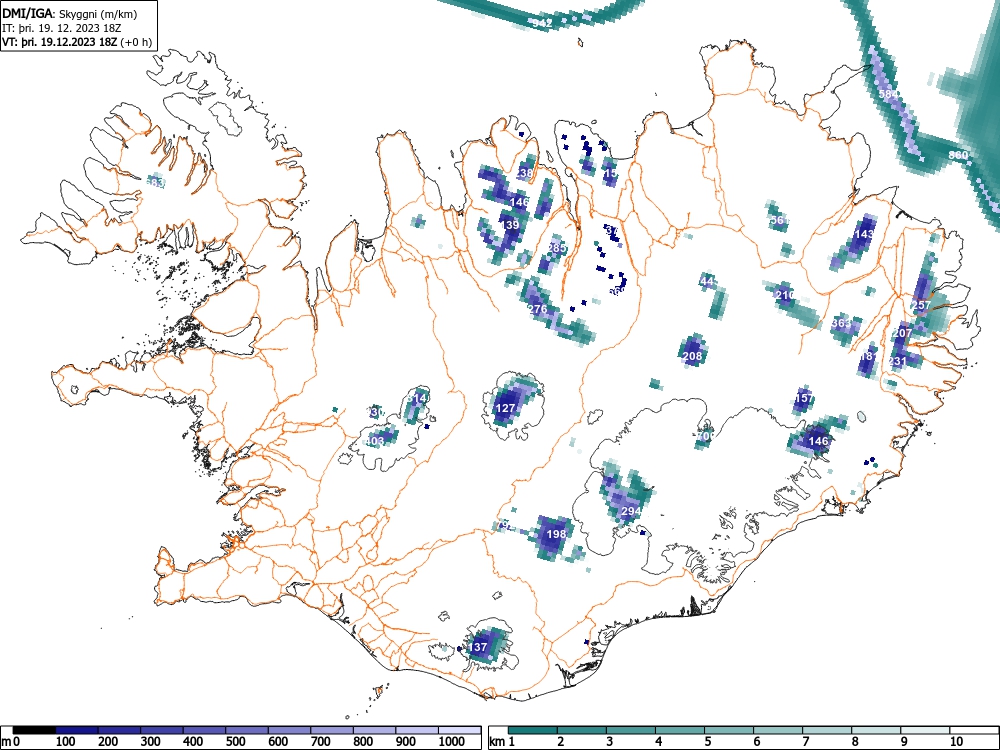Click the visibility value 208 on the map
Screen dimensions: 1000x750
tap(692, 356)
